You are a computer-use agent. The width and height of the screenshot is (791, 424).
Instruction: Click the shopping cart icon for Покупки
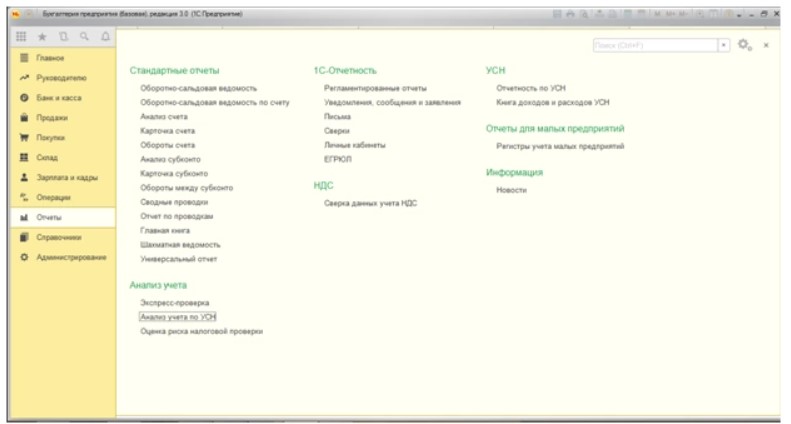pos(23,137)
